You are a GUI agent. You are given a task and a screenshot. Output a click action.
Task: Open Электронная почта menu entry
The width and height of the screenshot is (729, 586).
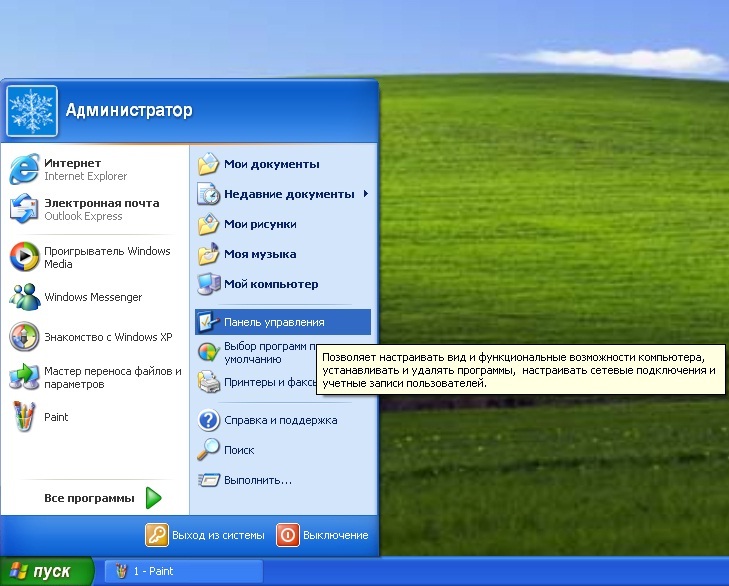[x=96, y=209]
